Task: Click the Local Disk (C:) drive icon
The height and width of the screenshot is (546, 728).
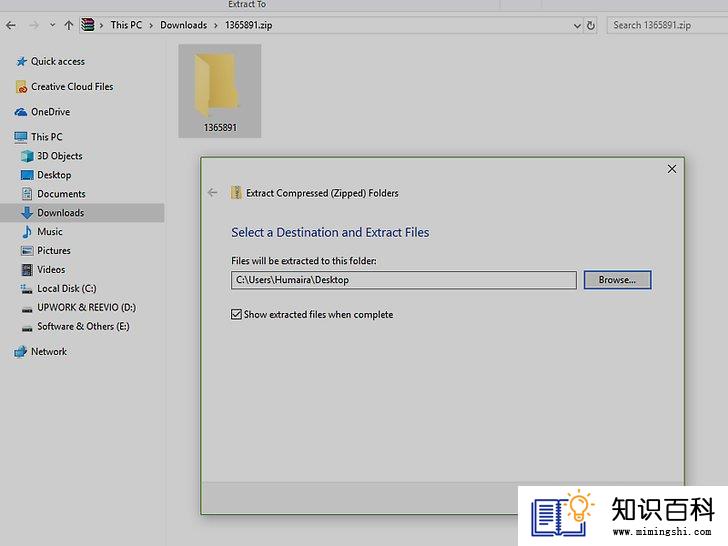Action: tap(26, 289)
